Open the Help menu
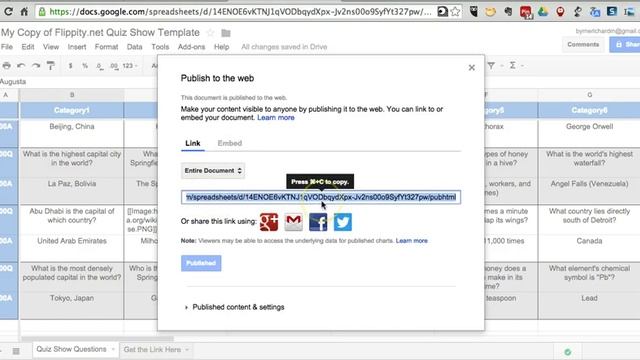The width and height of the screenshot is (640, 360). (x=222, y=47)
